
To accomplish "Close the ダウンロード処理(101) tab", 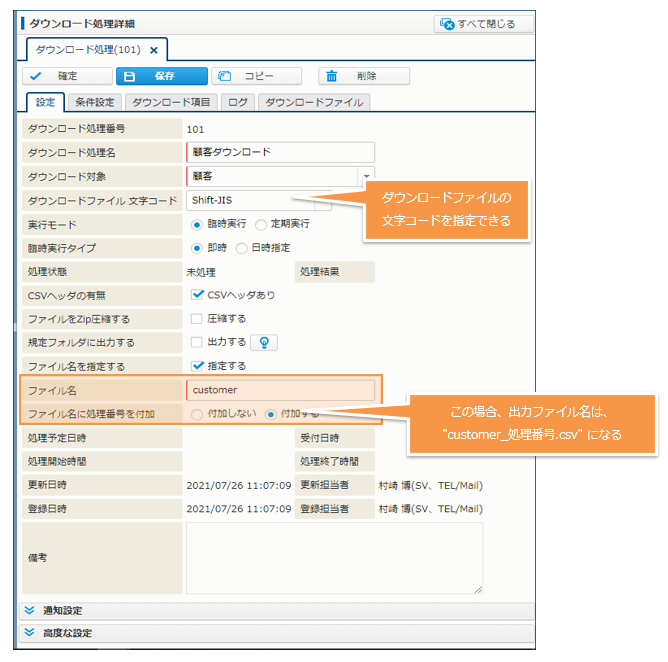I will [153, 49].
